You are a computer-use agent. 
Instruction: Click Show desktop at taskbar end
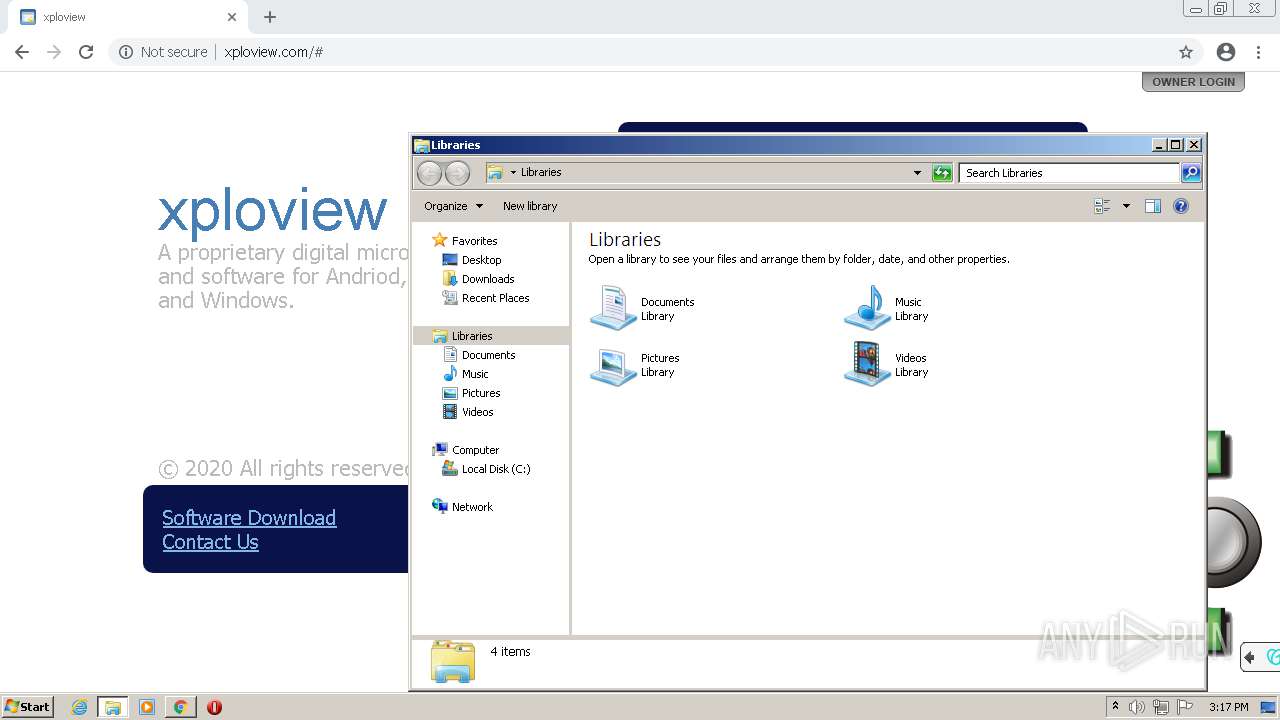[1269, 707]
